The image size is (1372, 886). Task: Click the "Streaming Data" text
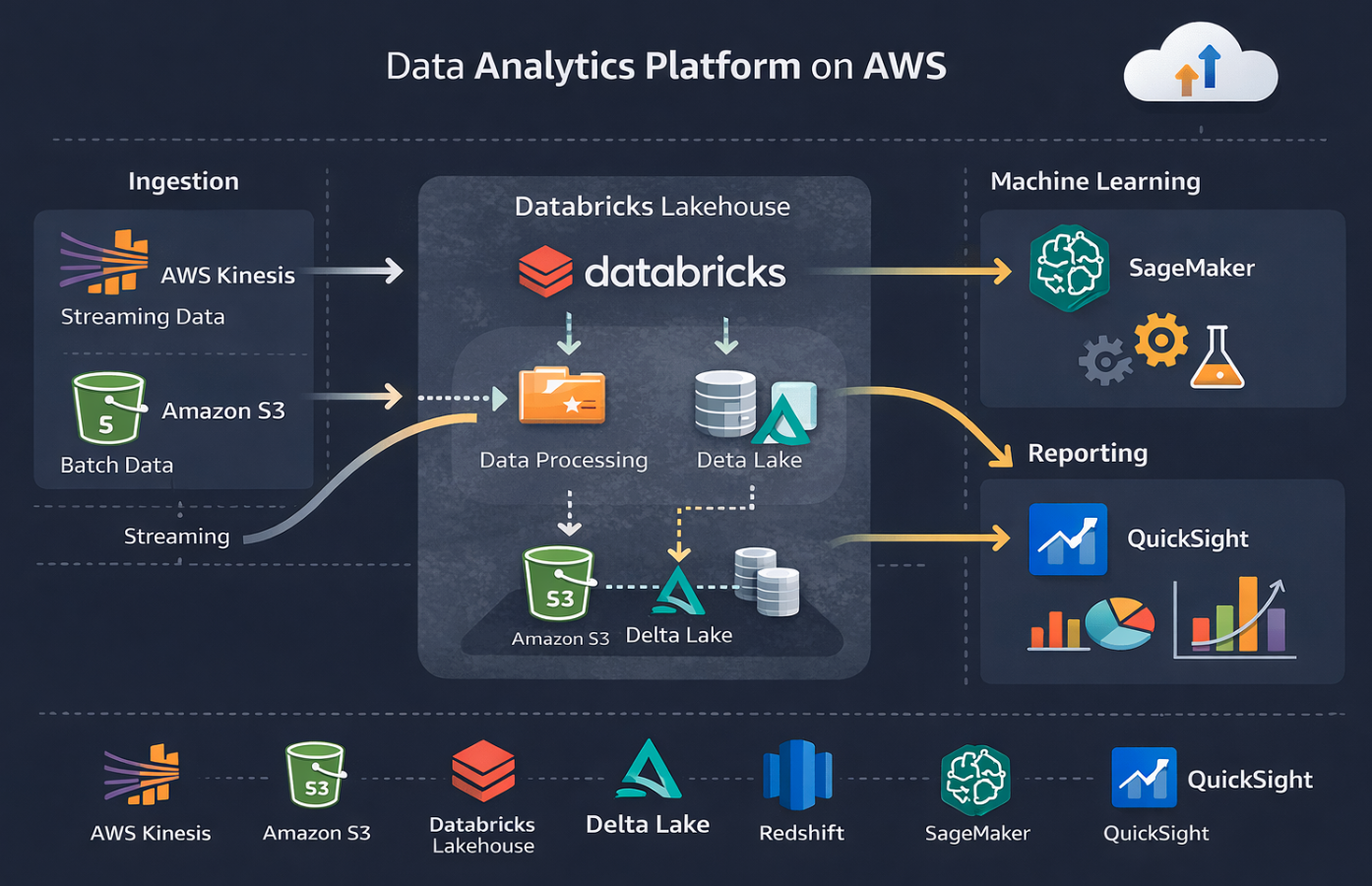pyautogui.click(x=143, y=317)
